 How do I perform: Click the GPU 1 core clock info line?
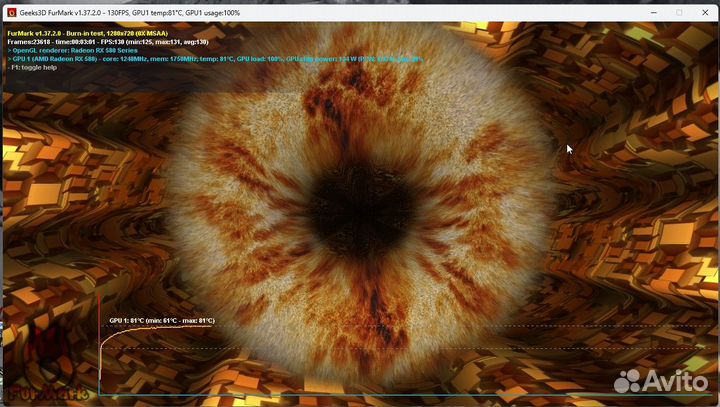(x=150, y=59)
